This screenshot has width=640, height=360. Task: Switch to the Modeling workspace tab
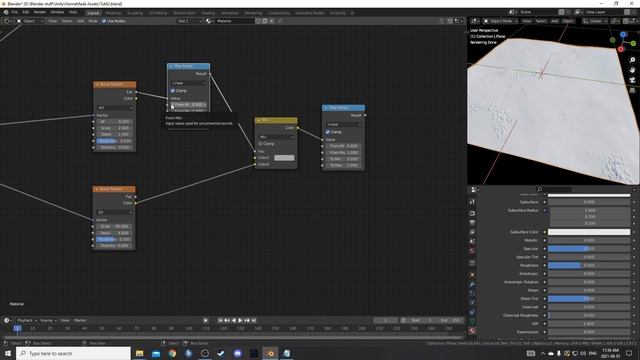click(113, 13)
